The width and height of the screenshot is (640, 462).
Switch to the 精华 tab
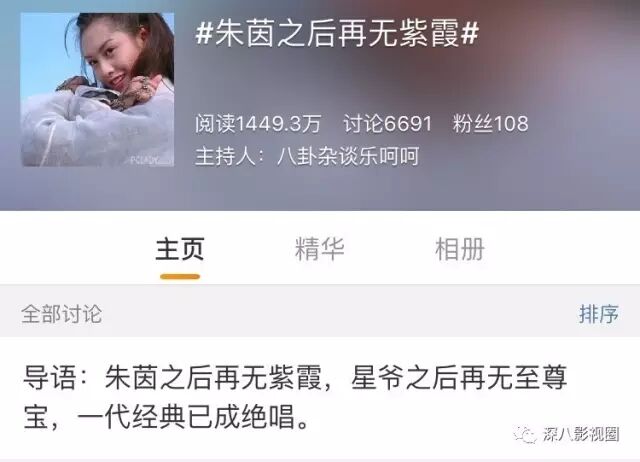click(320, 249)
